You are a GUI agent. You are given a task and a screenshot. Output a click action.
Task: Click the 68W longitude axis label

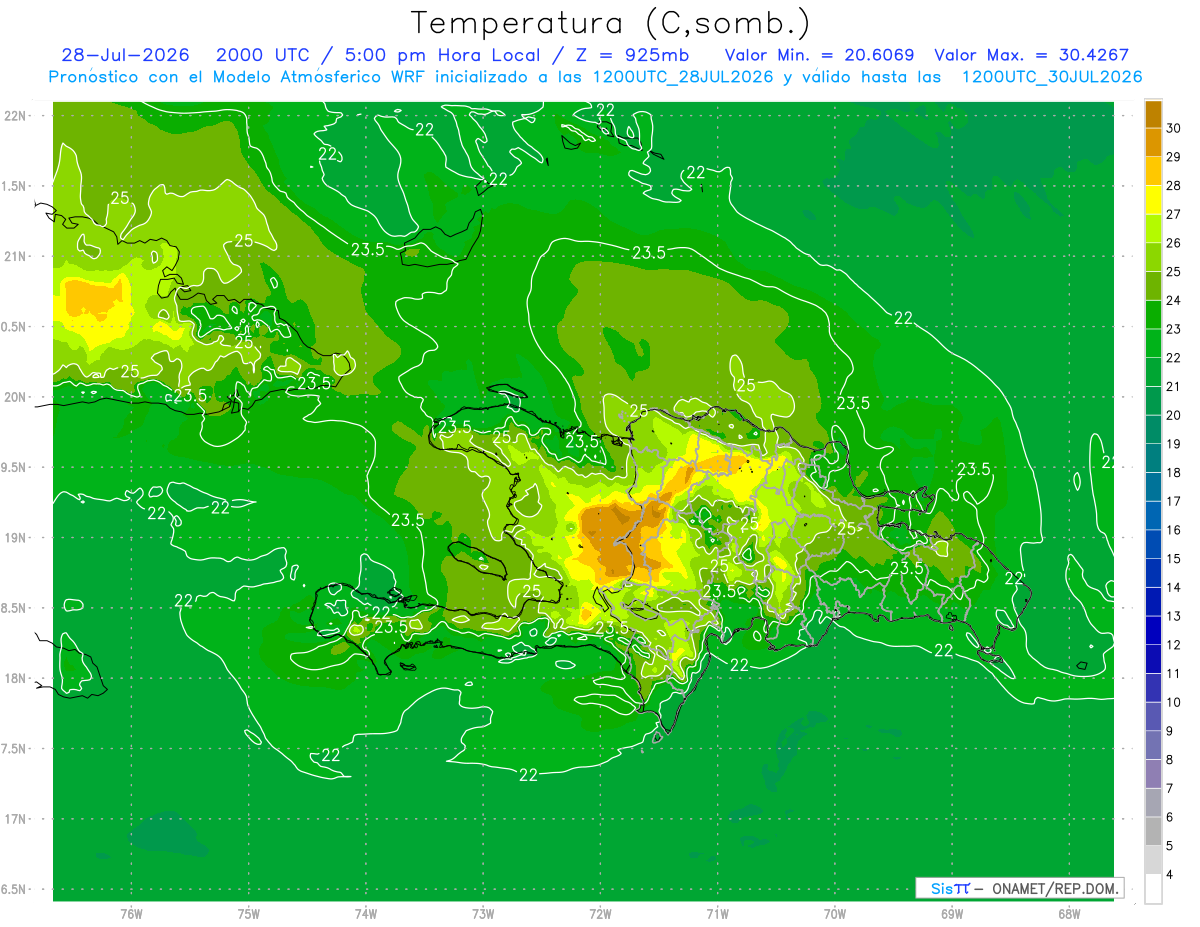tap(1069, 914)
